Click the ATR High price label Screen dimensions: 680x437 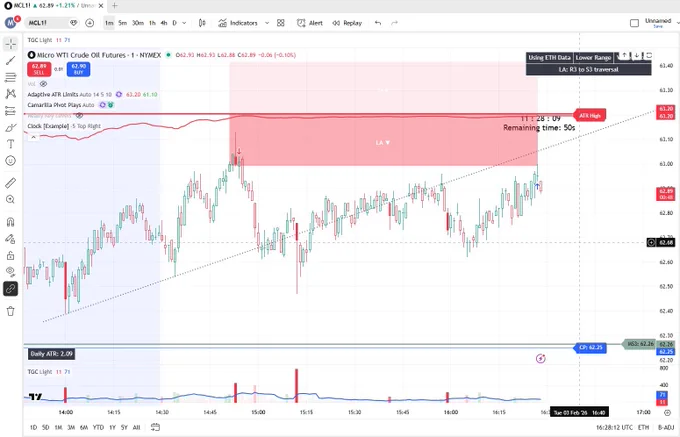589,116
